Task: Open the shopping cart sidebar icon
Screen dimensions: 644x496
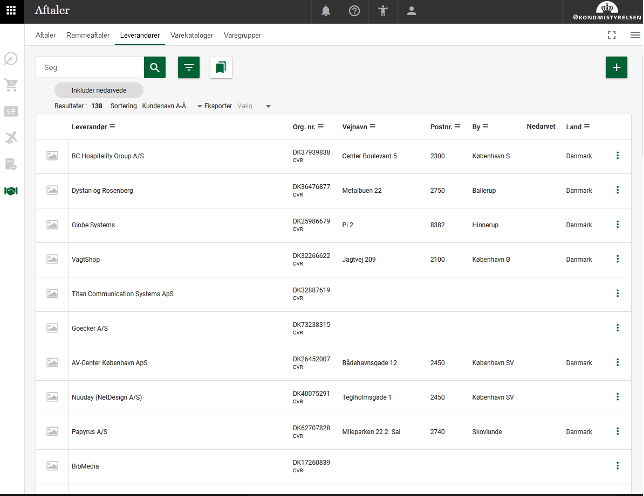Action: (11, 85)
